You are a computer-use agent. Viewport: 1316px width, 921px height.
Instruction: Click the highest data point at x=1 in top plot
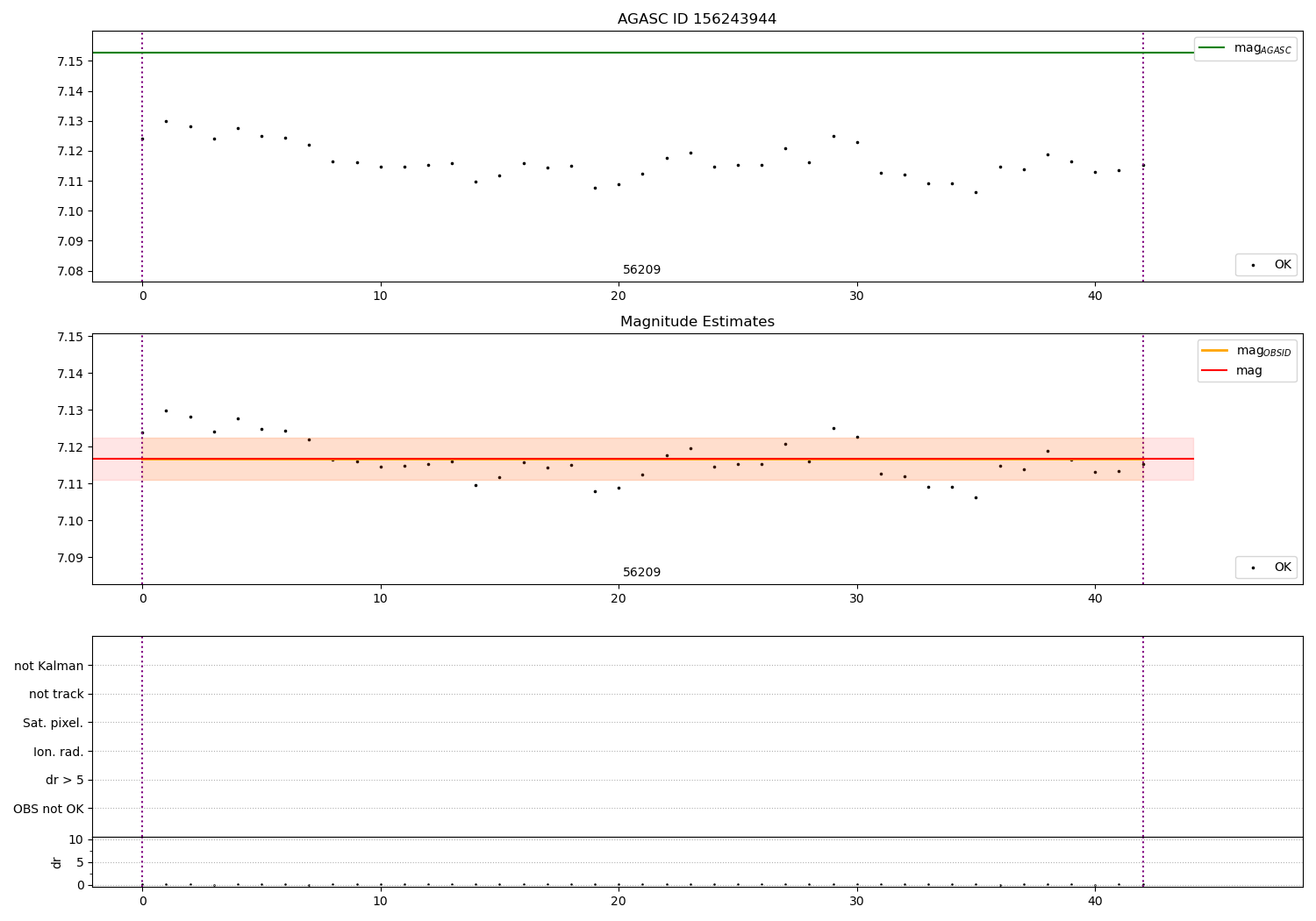pyautogui.click(x=166, y=121)
